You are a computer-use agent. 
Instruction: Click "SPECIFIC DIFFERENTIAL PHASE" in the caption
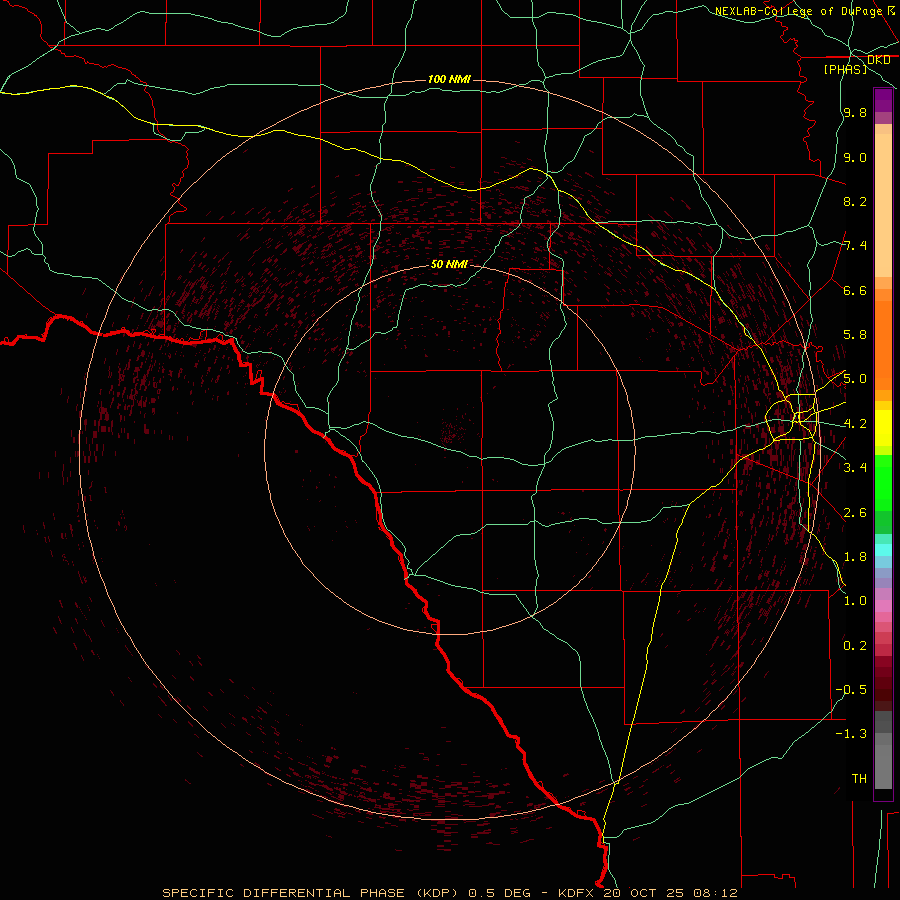284,893
